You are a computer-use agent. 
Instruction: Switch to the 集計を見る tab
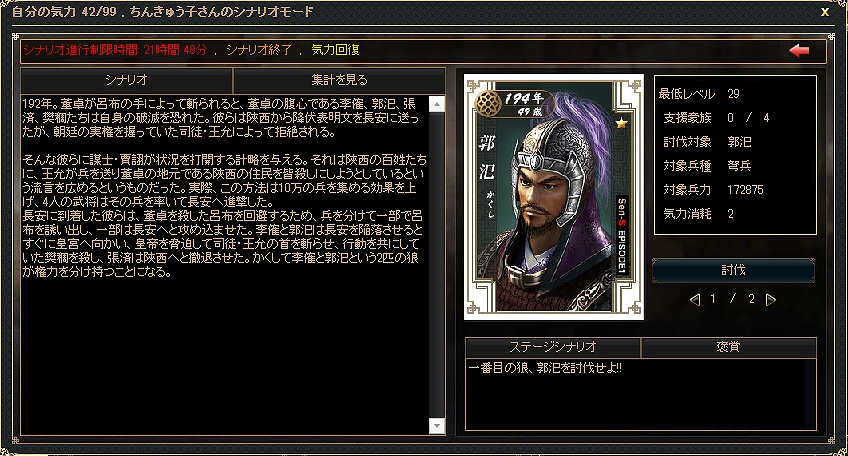click(x=339, y=80)
